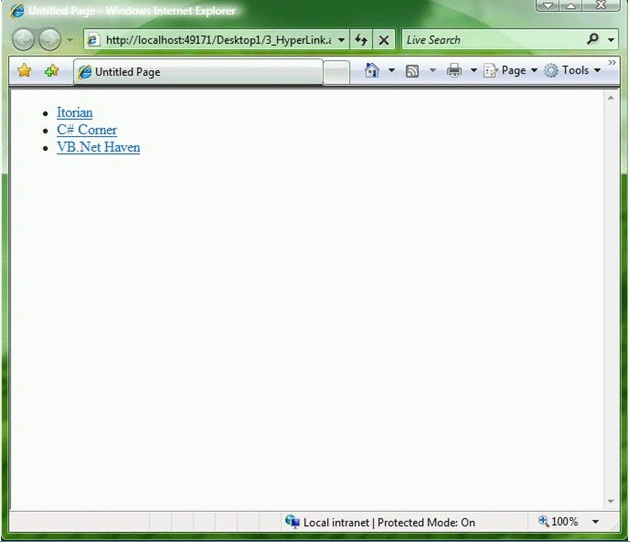Open the search provider options dropdown
This screenshot has width=630, height=542.
[611, 40]
